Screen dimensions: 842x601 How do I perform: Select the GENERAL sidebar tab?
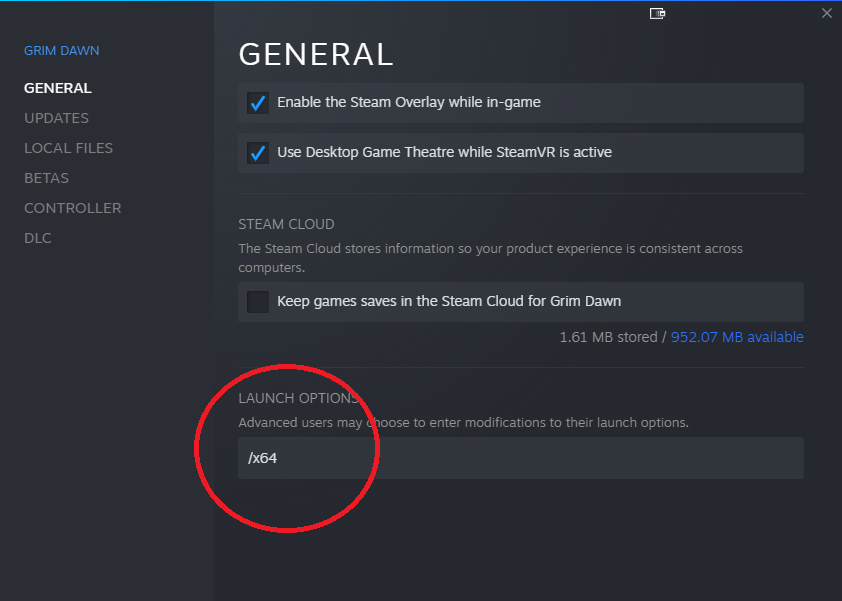[x=58, y=88]
